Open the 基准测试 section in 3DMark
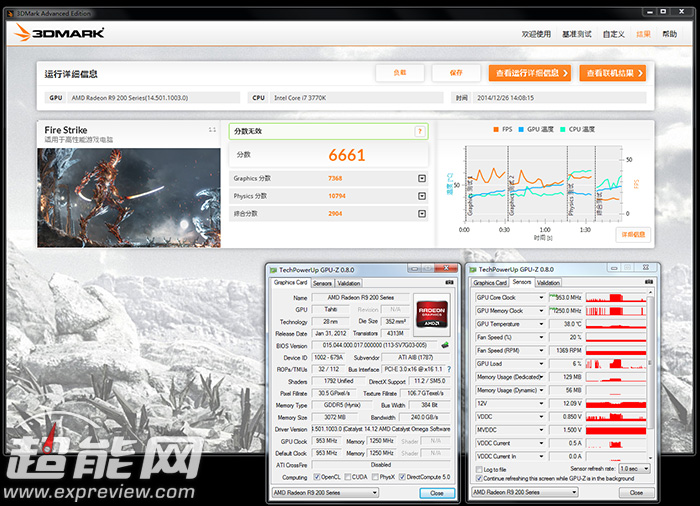This screenshot has width=700, height=506. [x=576, y=34]
